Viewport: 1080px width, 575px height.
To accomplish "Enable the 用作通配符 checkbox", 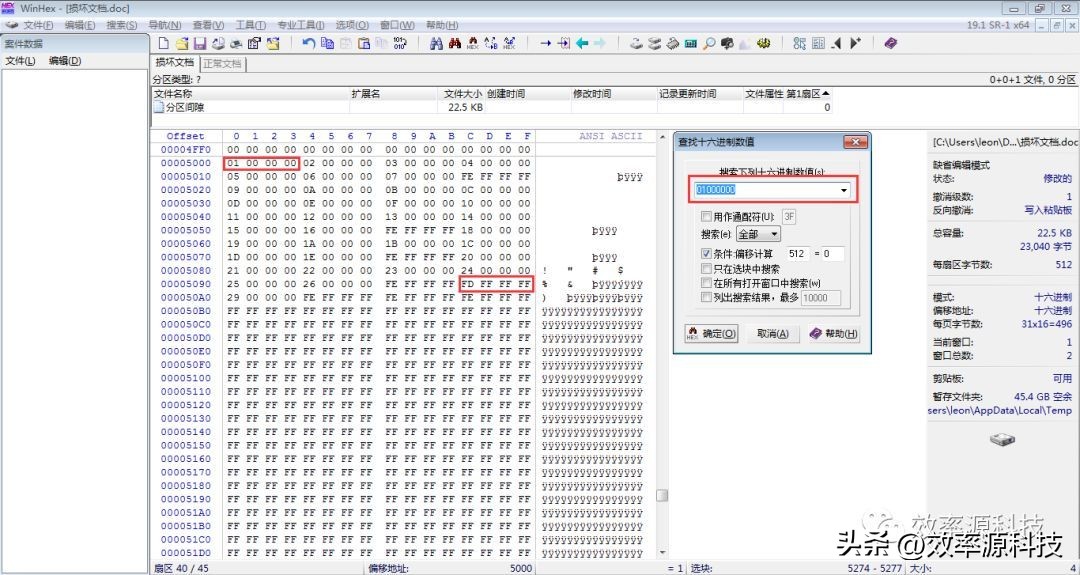I will point(706,216).
